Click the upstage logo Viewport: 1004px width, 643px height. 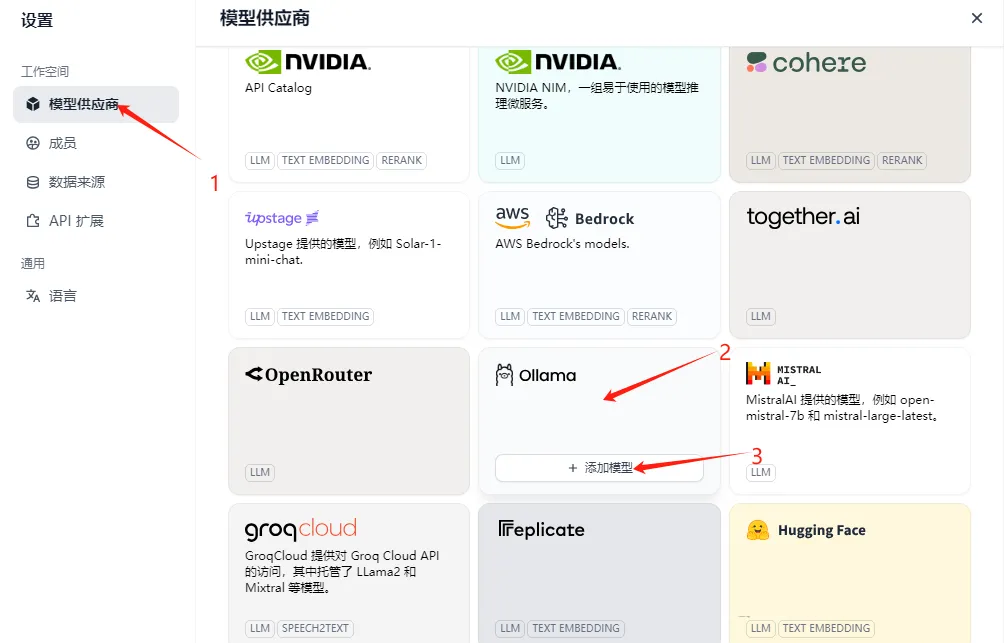[282, 218]
